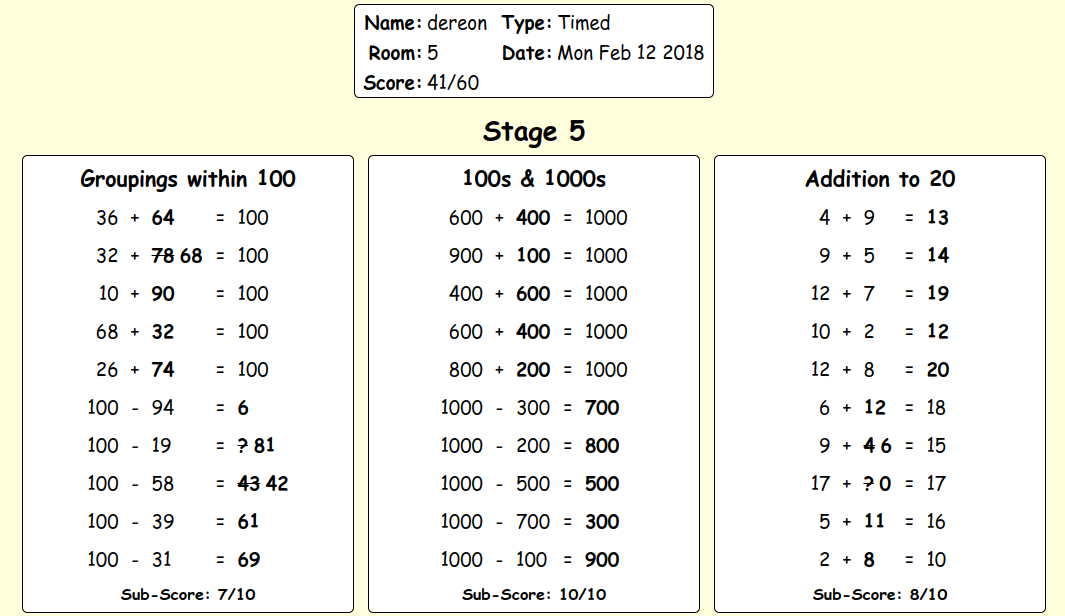
Task: Click the 'Groupings within 100' heading
Action: coord(188,179)
